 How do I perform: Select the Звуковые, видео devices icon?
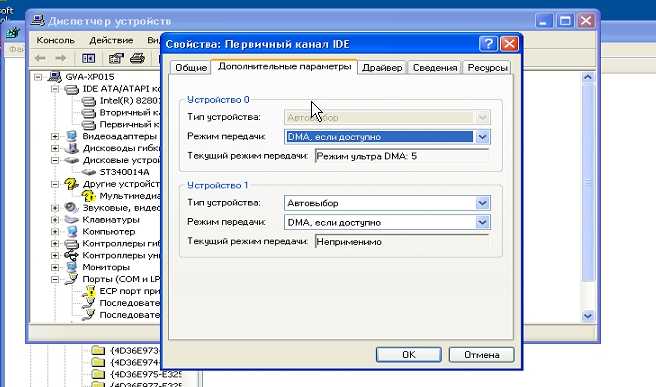[72, 208]
